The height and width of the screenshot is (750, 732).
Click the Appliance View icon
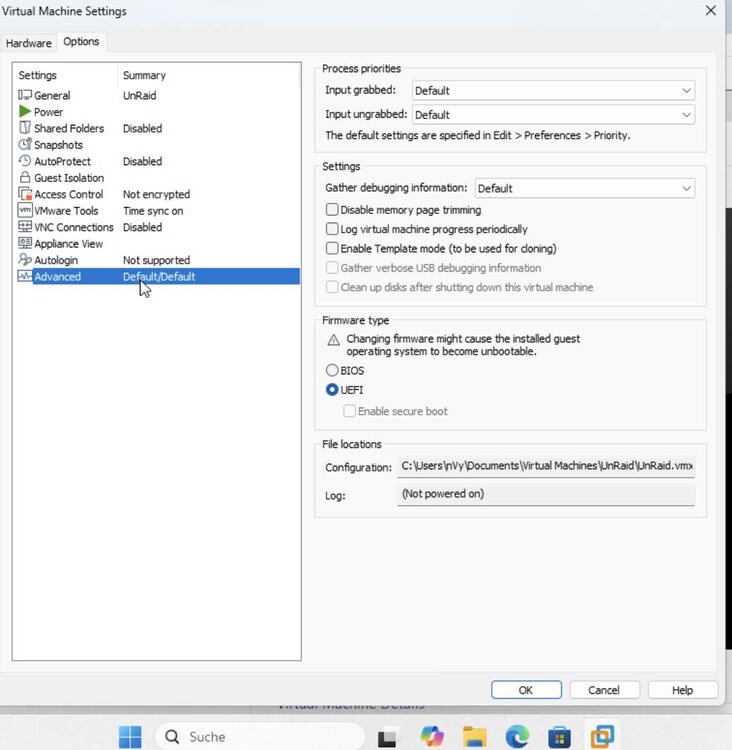pos(25,243)
